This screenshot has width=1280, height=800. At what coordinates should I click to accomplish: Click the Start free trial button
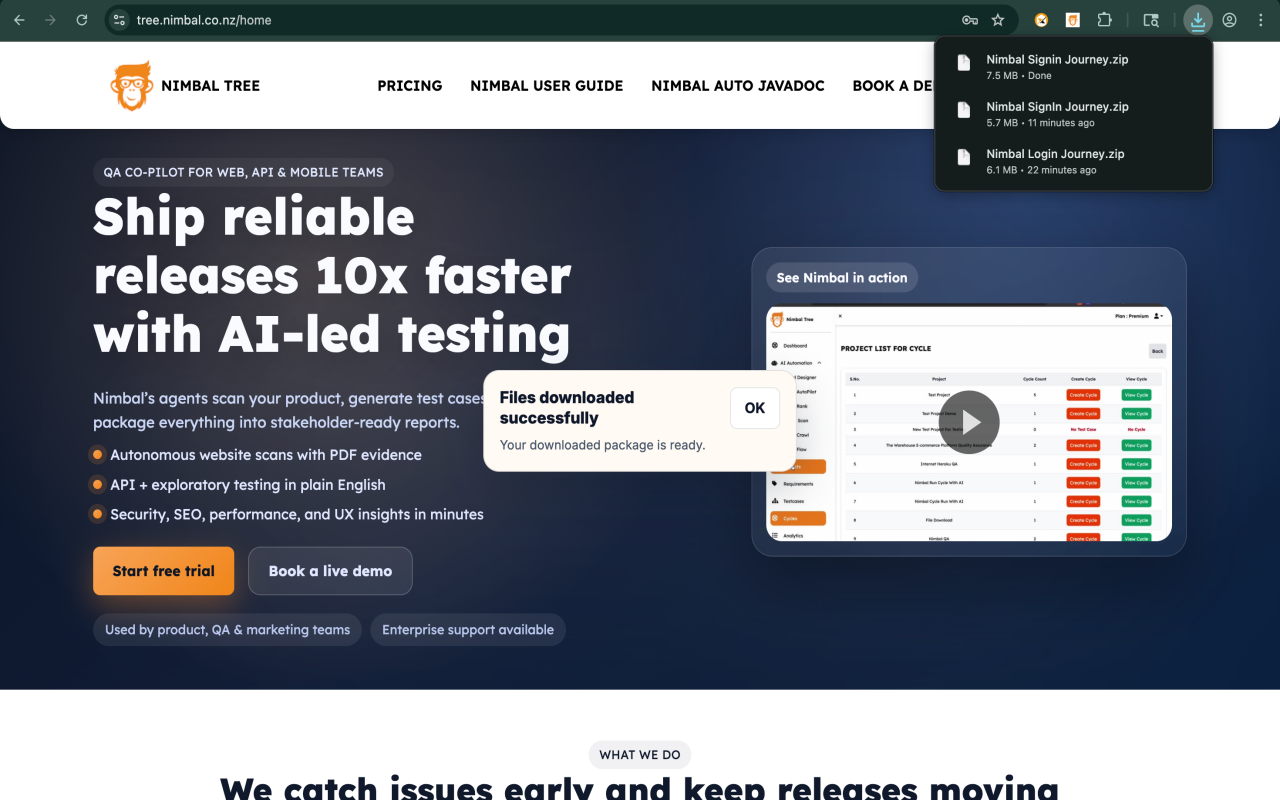click(164, 571)
